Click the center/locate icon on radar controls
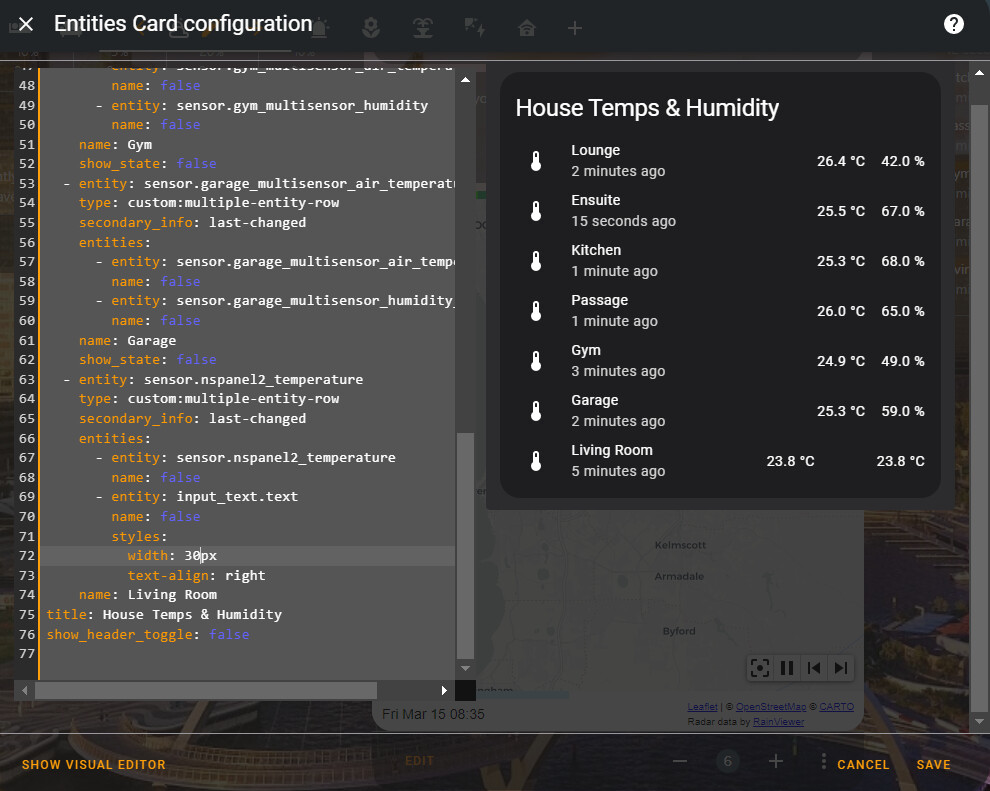This screenshot has height=791, width=990. [x=760, y=668]
